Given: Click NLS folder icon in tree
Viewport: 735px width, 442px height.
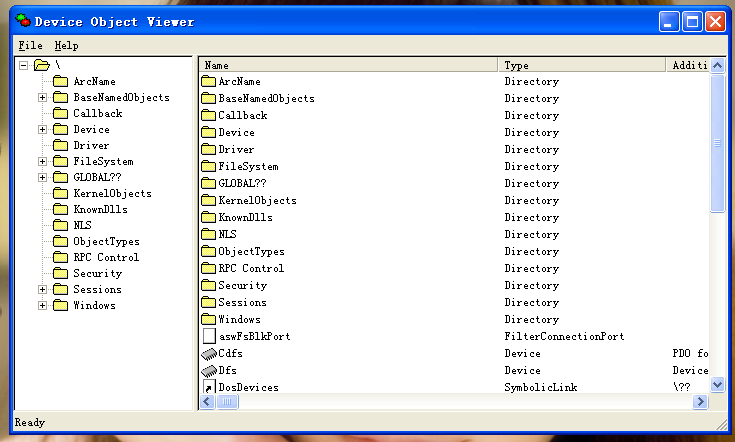Looking at the screenshot, I should click(60, 225).
